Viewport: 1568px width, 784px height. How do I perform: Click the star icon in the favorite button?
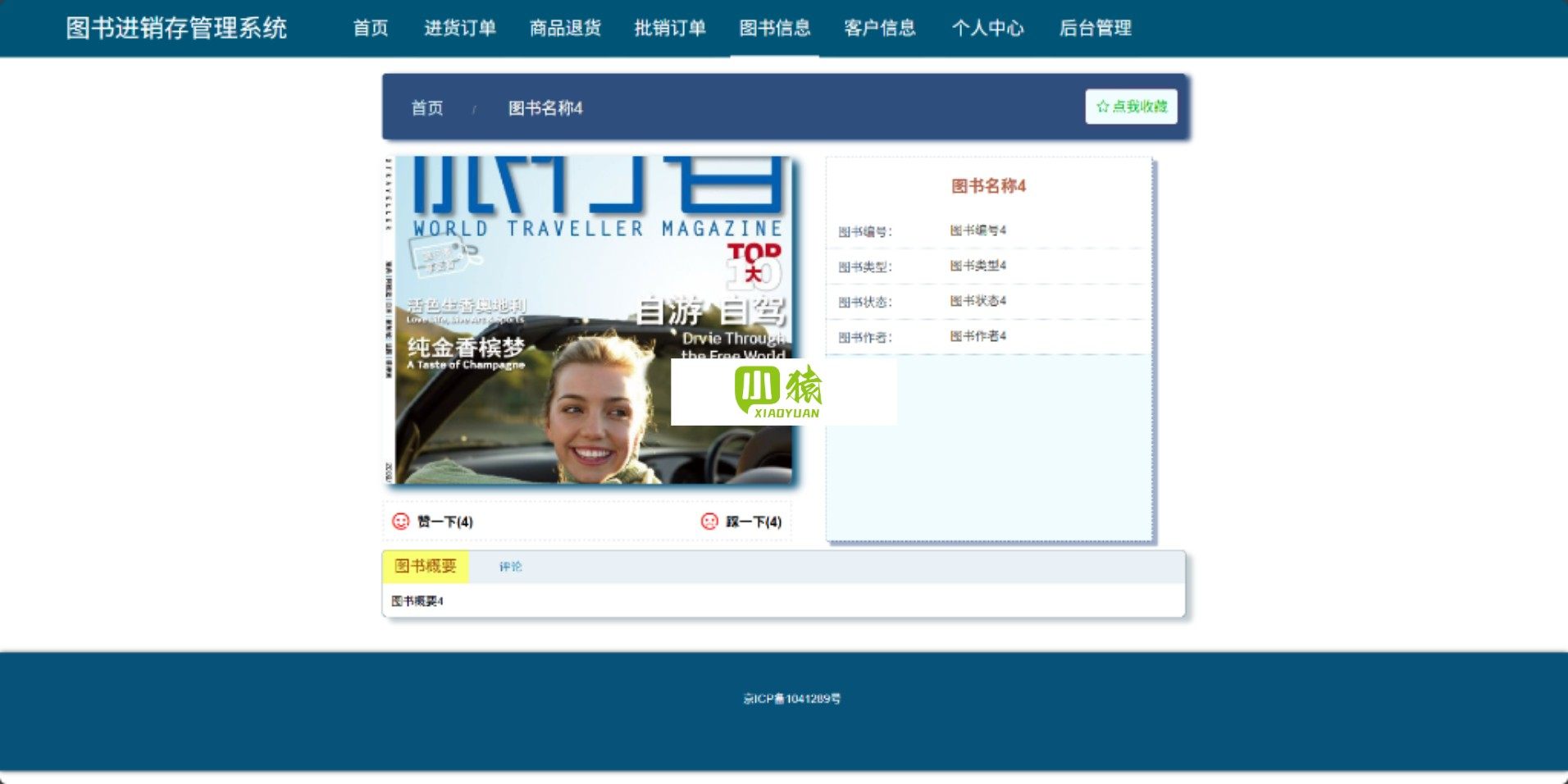coord(1102,107)
